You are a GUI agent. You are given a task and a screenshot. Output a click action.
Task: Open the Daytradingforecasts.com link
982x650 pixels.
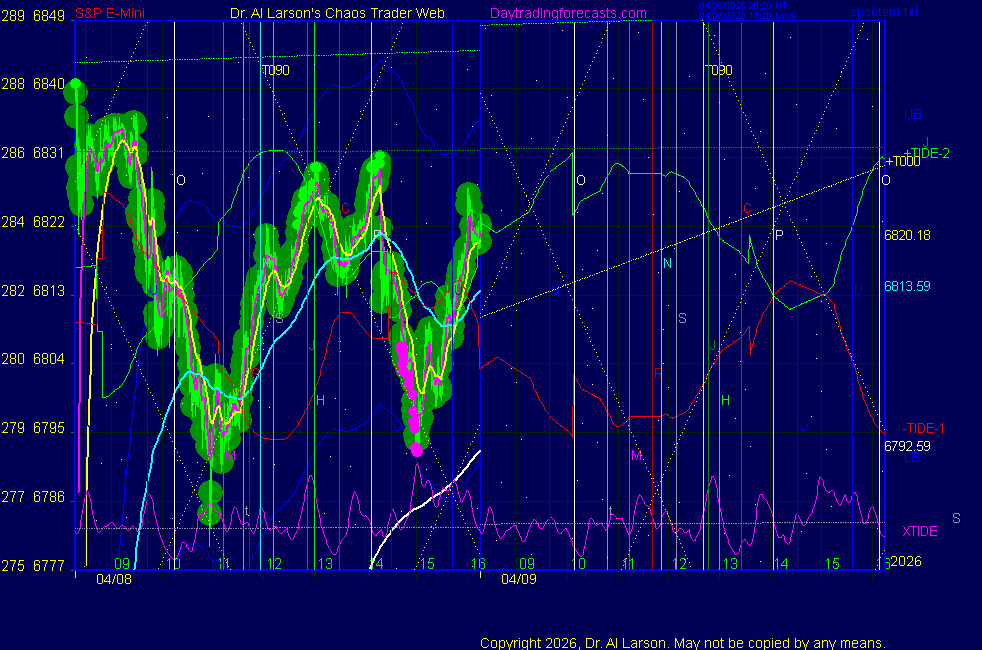pos(567,13)
